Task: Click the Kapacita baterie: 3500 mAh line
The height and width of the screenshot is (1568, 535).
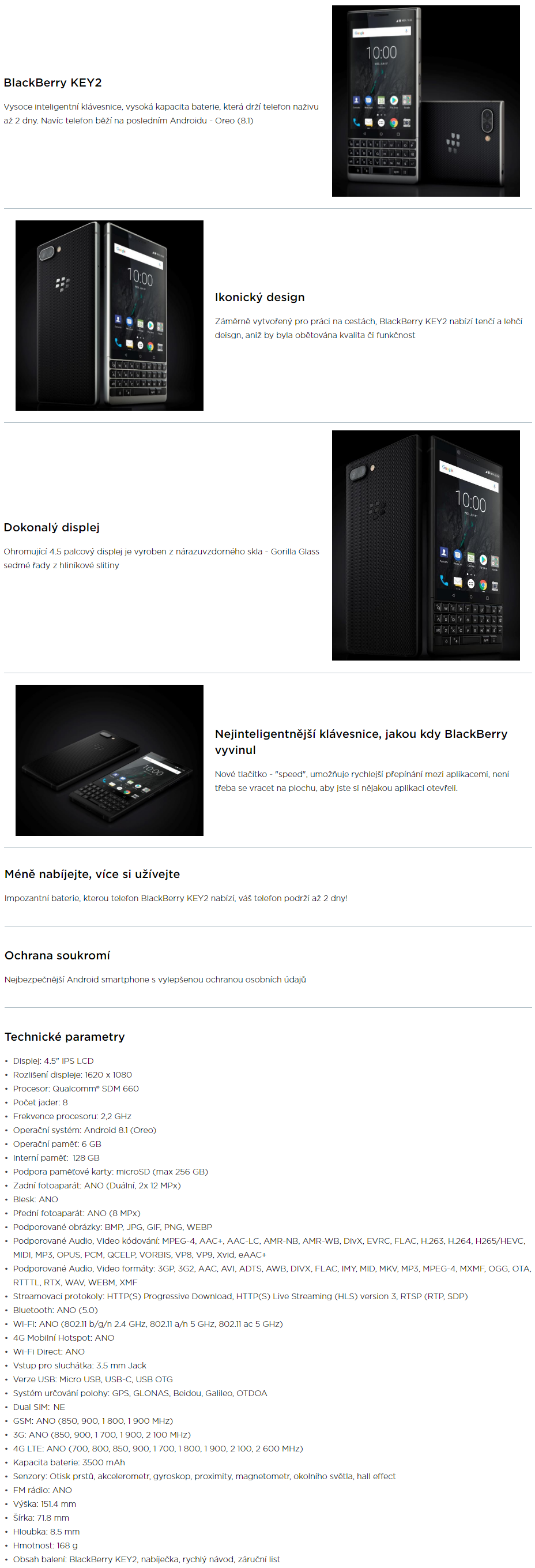Action: click(69, 1462)
